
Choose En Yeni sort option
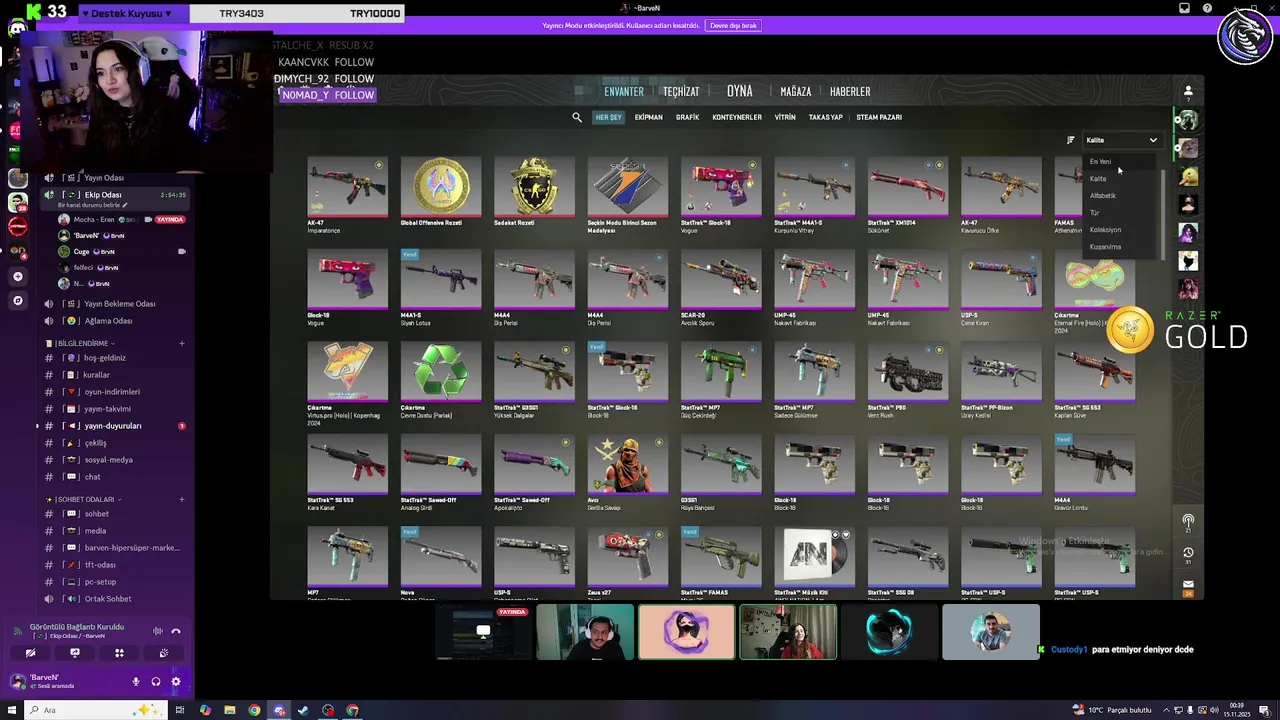(1100, 161)
